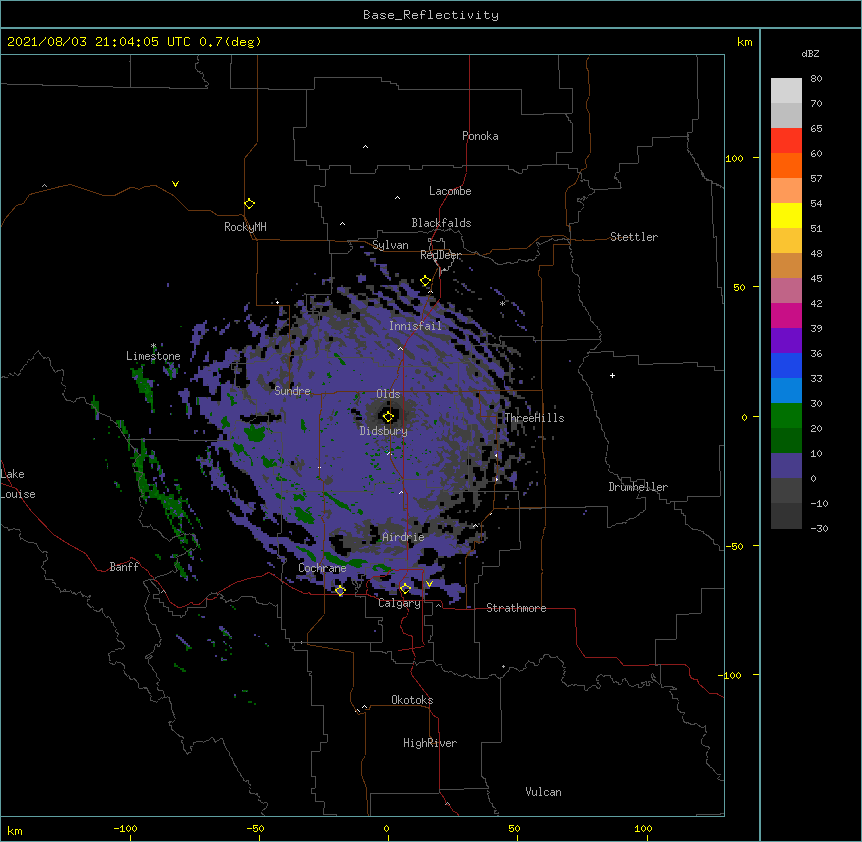The width and height of the screenshot is (862, 842).
Task: Click the Blackfalds city label
Action: [x=441, y=223]
